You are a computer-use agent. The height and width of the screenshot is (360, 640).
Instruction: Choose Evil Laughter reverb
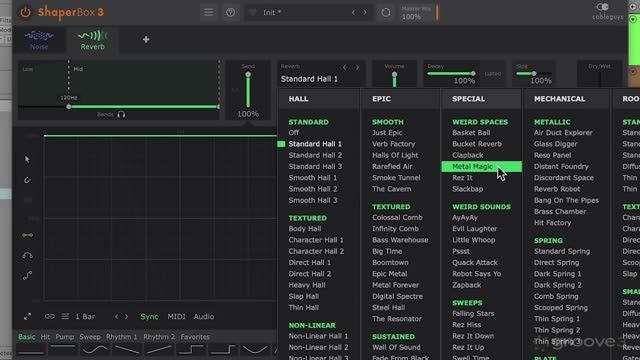[475, 229]
